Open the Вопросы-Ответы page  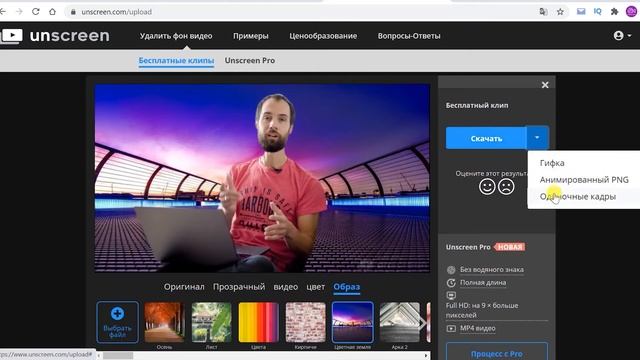click(409, 36)
